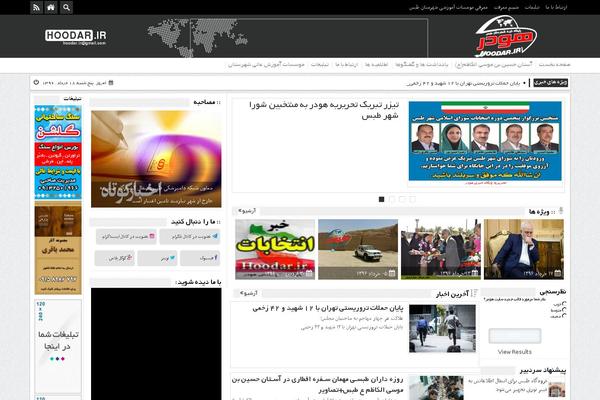Open the search magnifier icon
The width and height of the screenshot is (600, 400).
(66, 7)
